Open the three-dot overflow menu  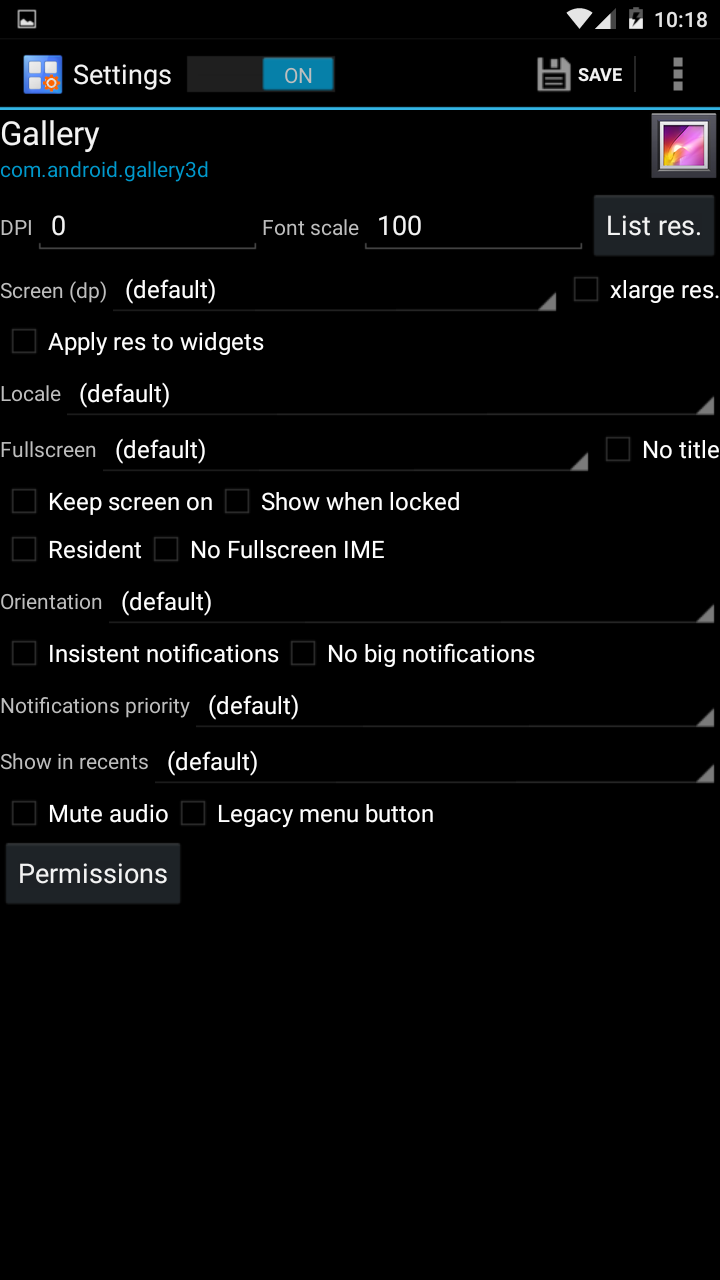678,75
